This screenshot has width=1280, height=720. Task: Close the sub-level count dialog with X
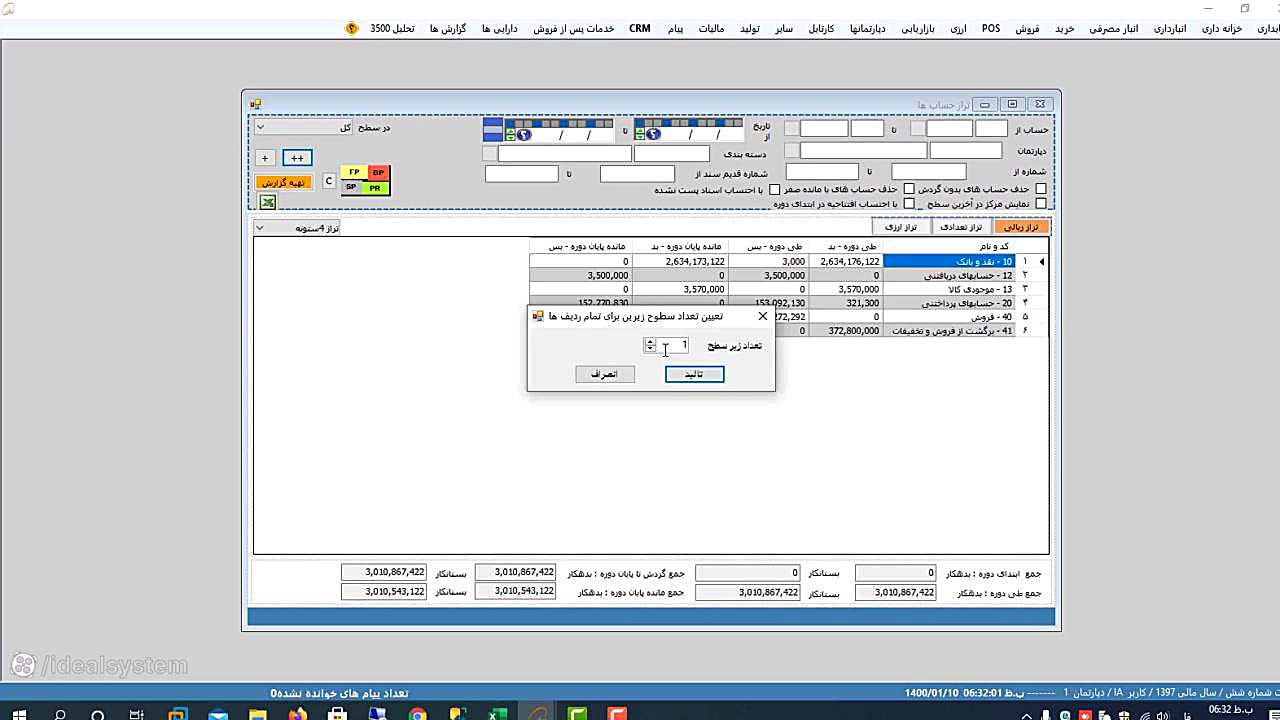(x=763, y=316)
